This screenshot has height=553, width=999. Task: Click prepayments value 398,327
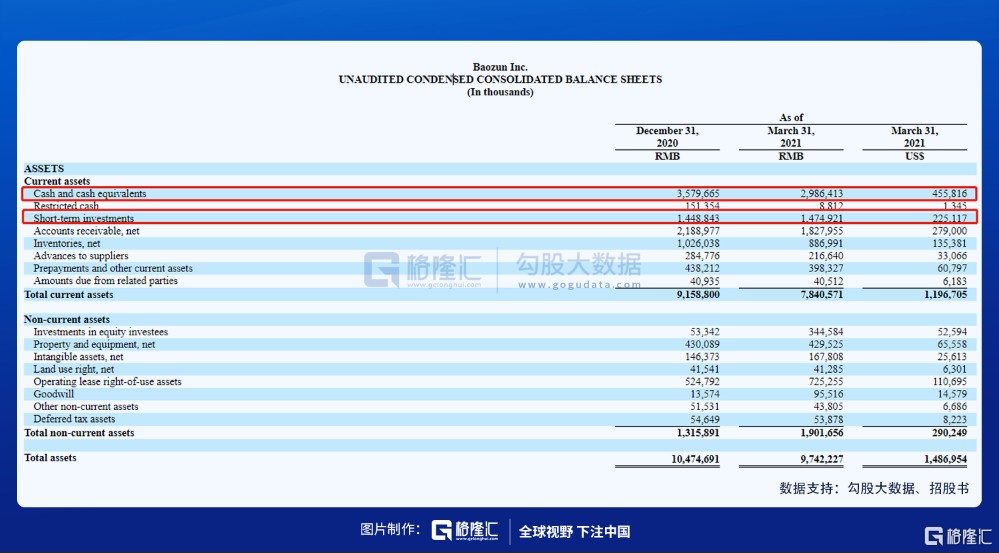pos(825,268)
